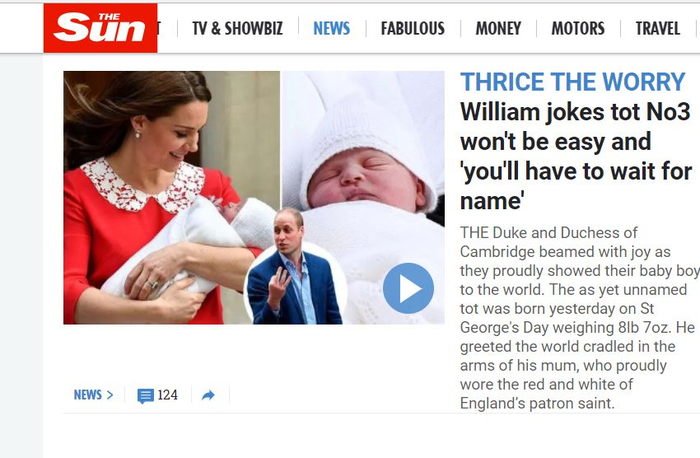The image size is (700, 458).
Task: View the 124 comments count
Action: click(x=167, y=395)
